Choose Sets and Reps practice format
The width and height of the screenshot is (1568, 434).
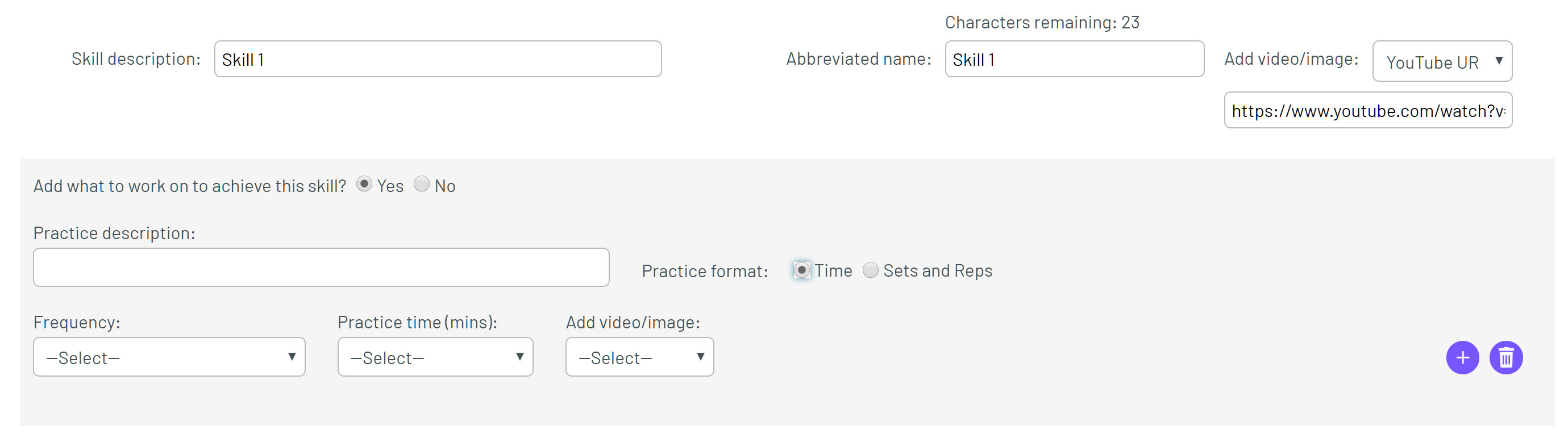pyautogui.click(x=871, y=270)
